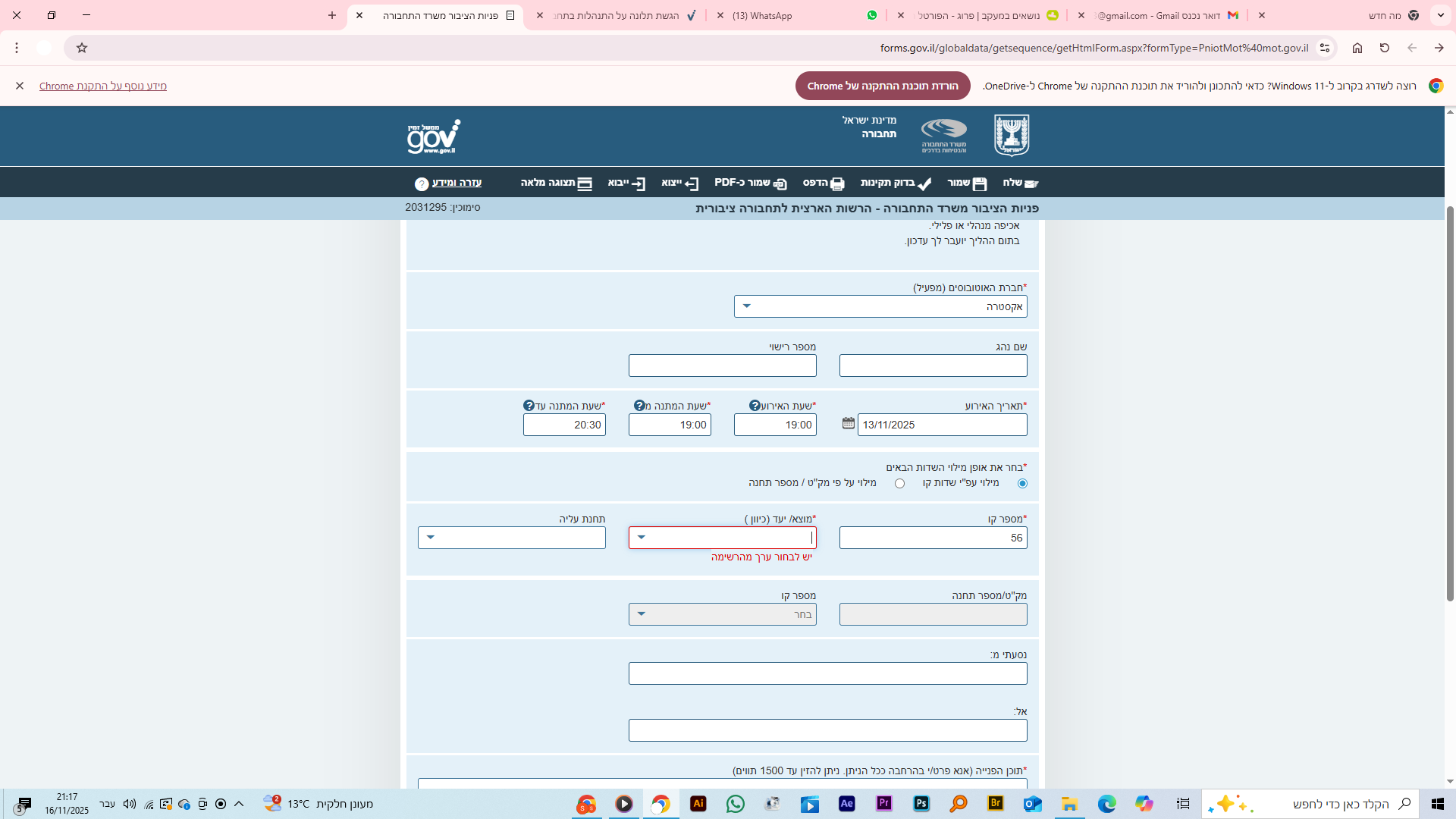Click the Send (שלח) toolbar icon
Viewport: 1456px width, 819px height.
[1031, 184]
